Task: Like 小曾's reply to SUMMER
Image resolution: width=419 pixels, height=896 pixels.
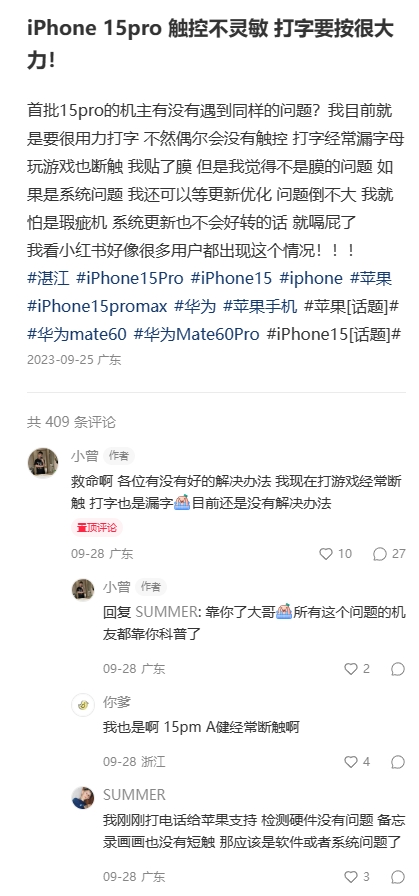Action: 351,669
